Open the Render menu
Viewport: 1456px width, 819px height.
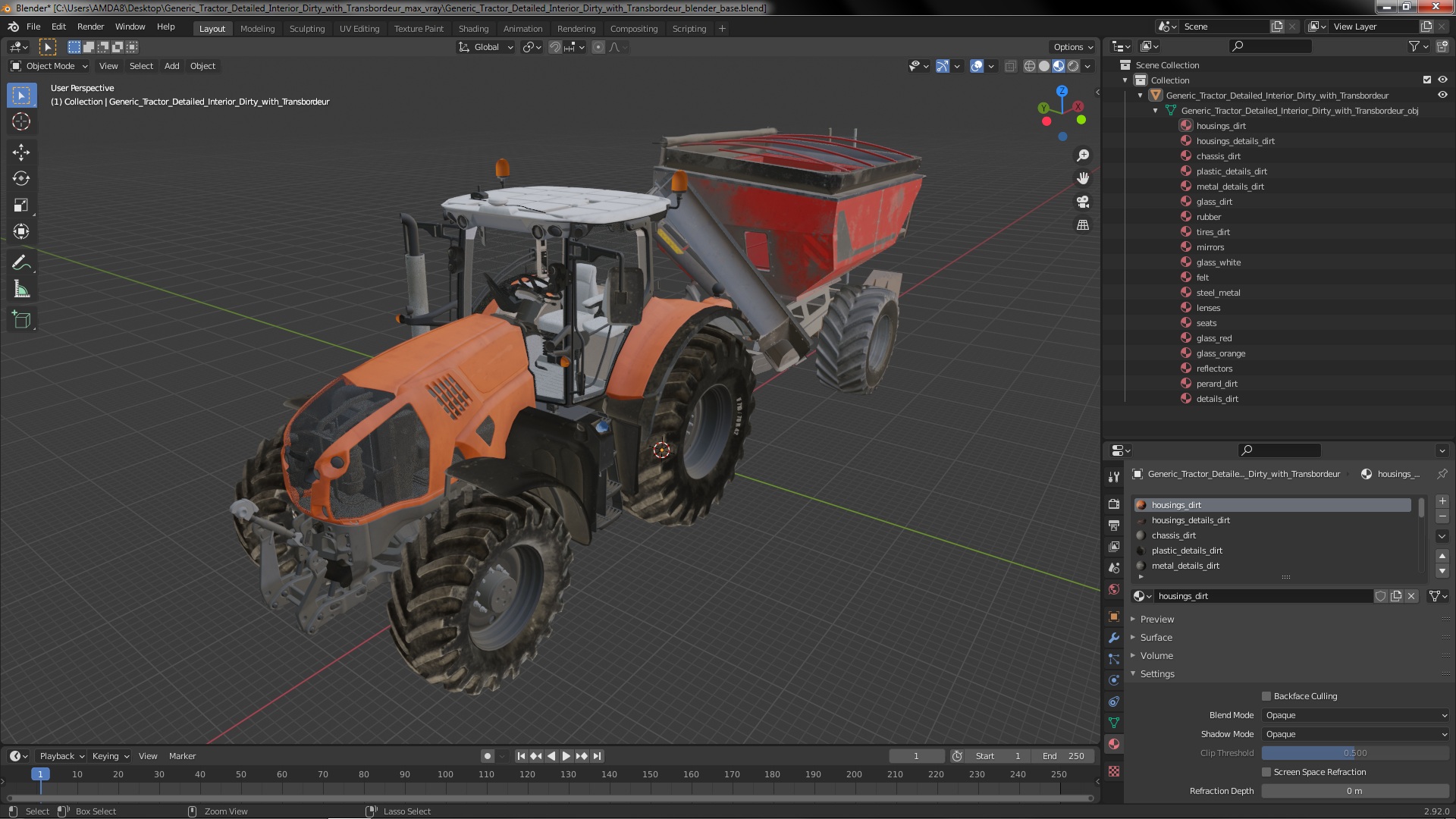coord(90,27)
